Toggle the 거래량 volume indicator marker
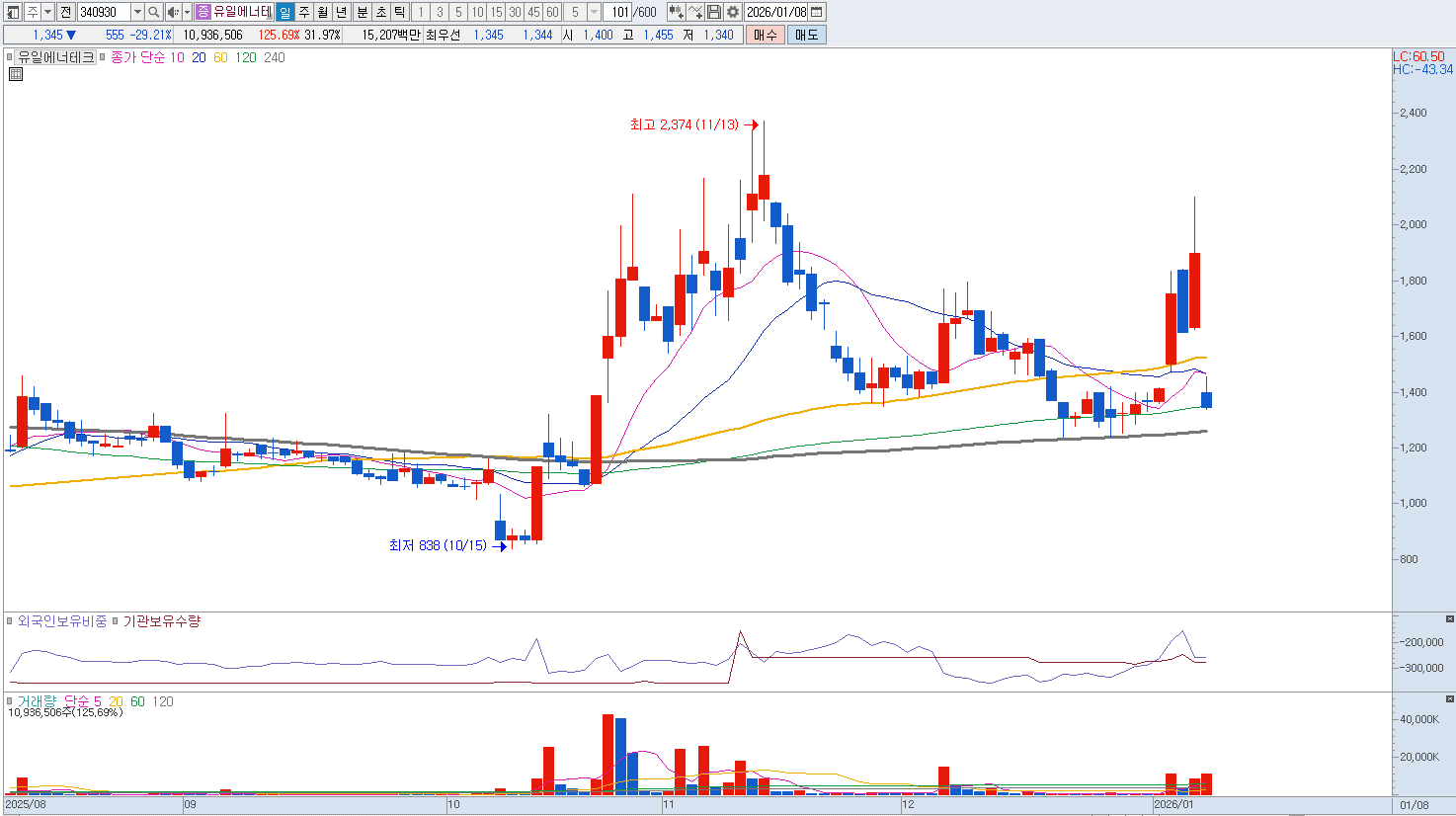 click(11, 701)
